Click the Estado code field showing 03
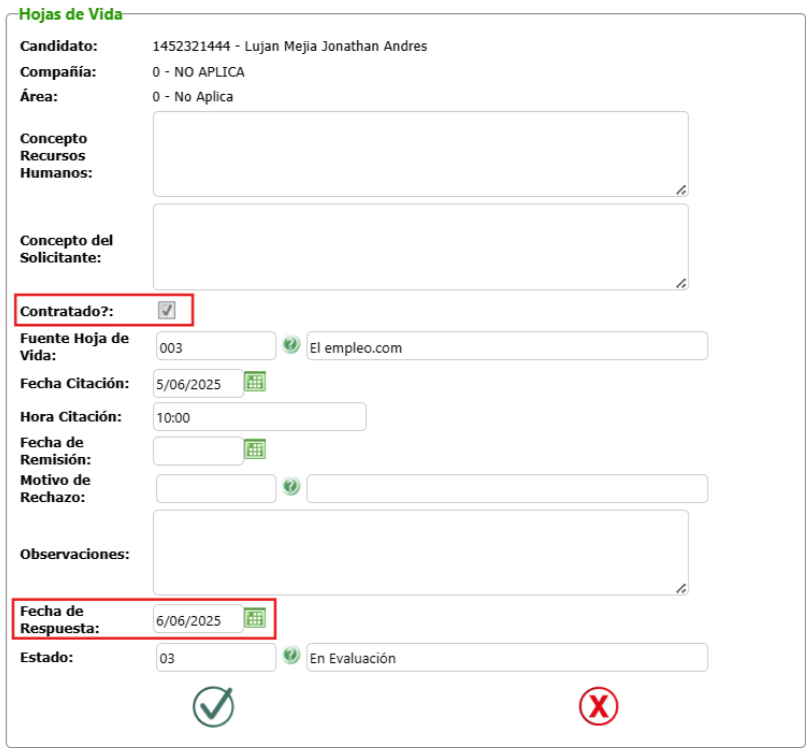Viewport: 808px width, 748px height. [x=215, y=658]
